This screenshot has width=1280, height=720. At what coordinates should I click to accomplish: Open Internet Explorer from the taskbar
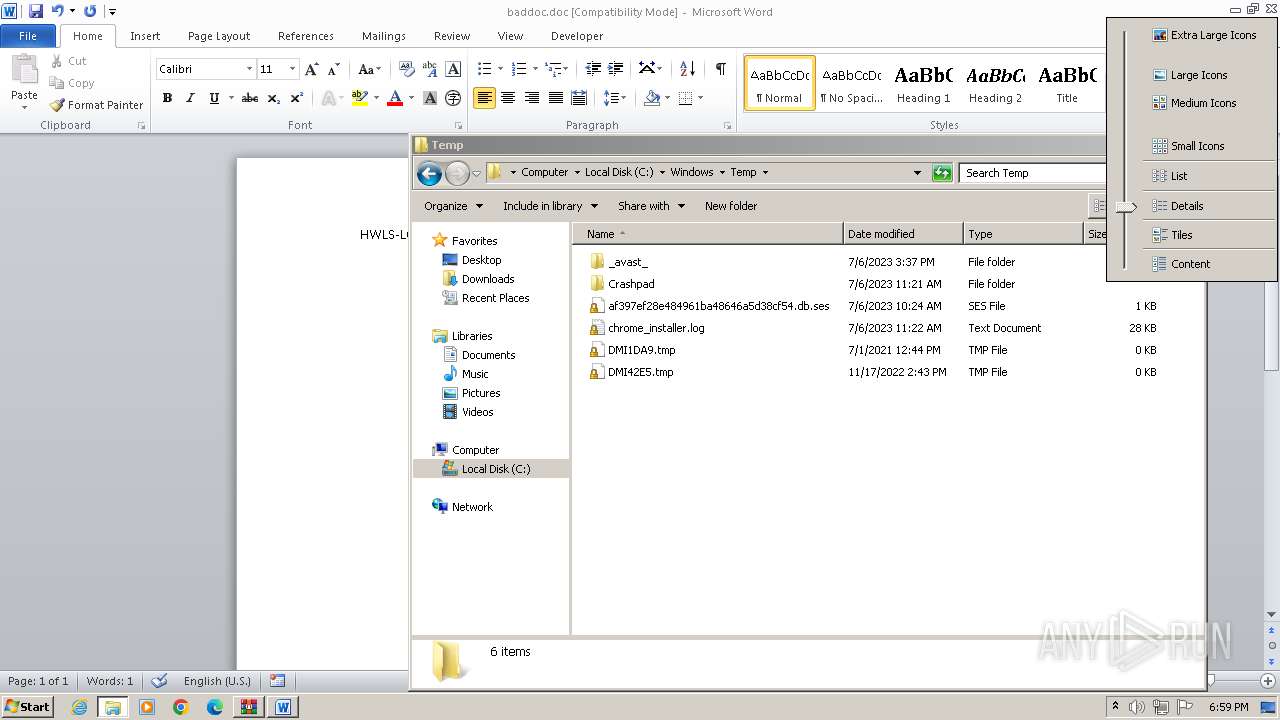coord(79,707)
